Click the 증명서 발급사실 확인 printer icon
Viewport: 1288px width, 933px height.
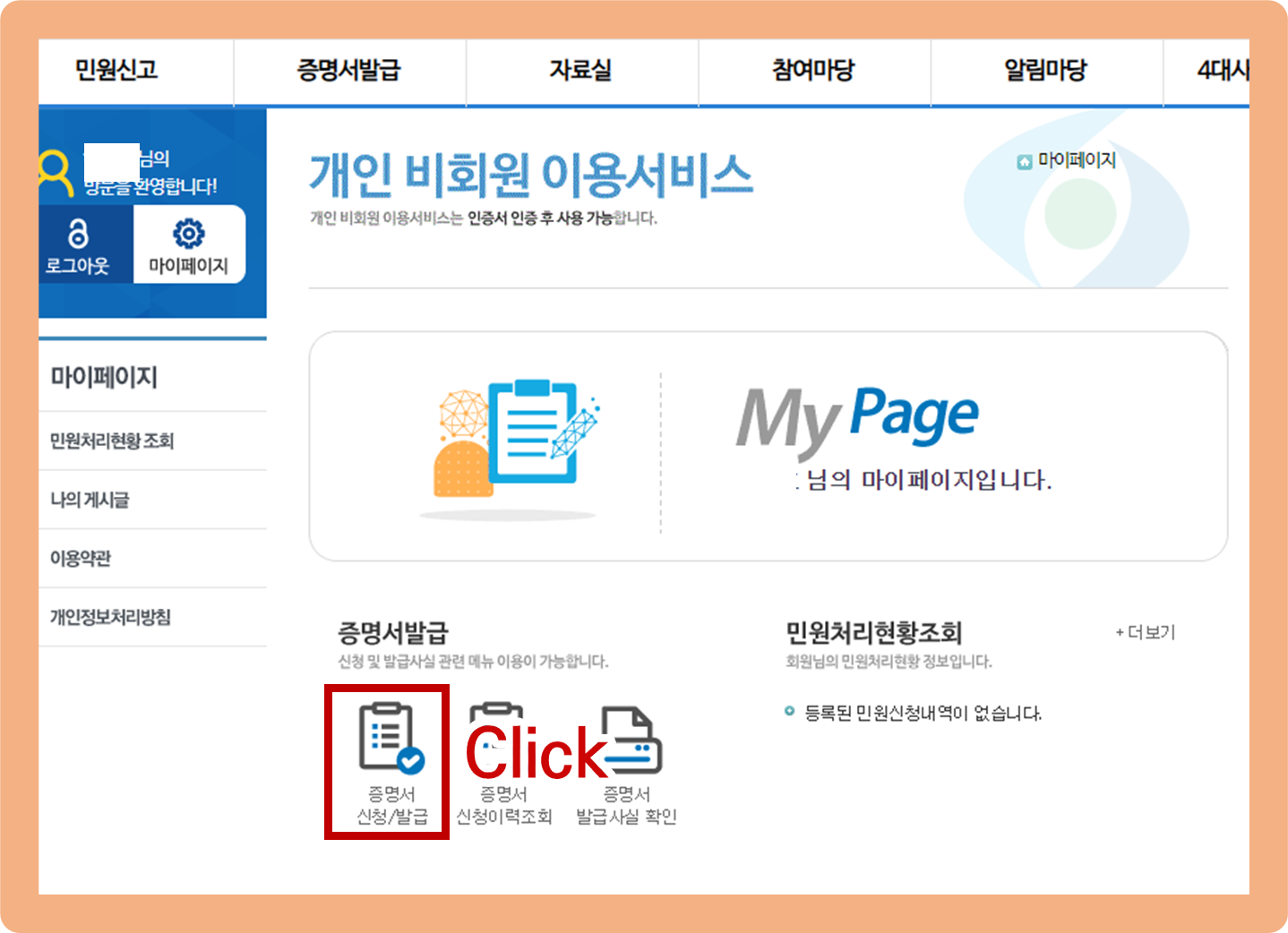(x=631, y=740)
